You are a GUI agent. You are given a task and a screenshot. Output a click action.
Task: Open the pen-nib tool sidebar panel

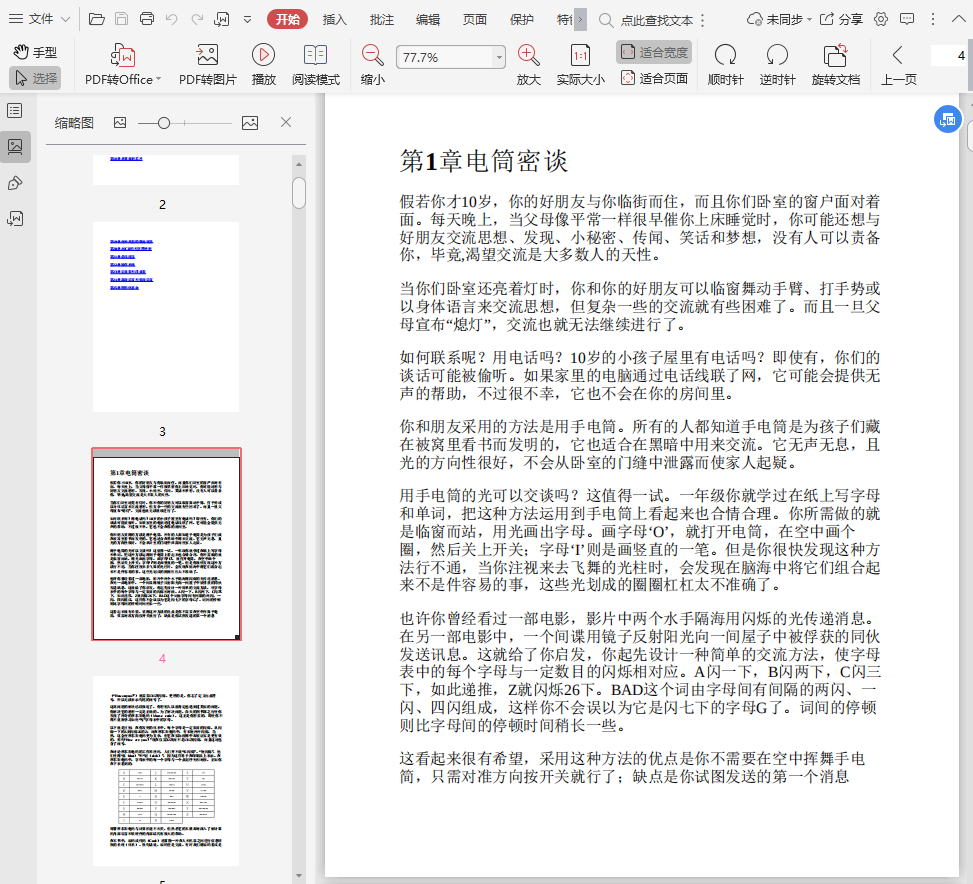click(15, 183)
